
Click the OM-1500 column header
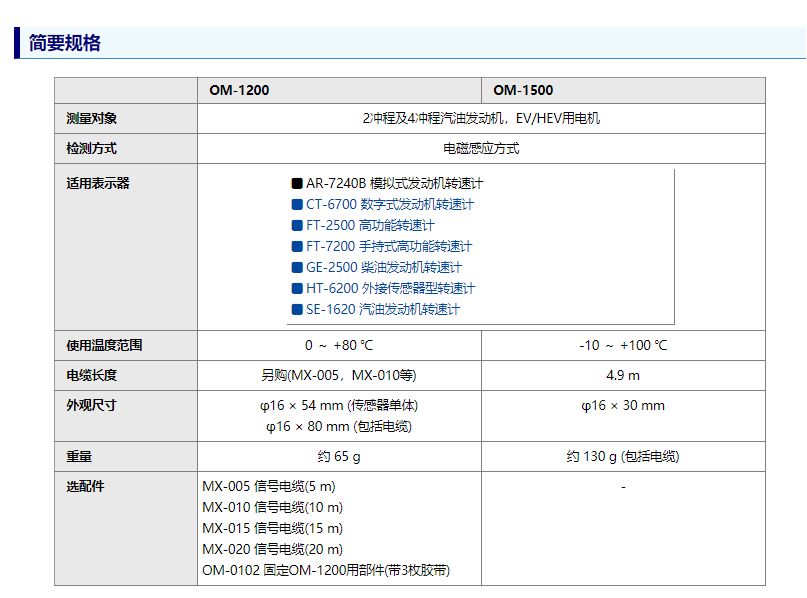coord(522,91)
